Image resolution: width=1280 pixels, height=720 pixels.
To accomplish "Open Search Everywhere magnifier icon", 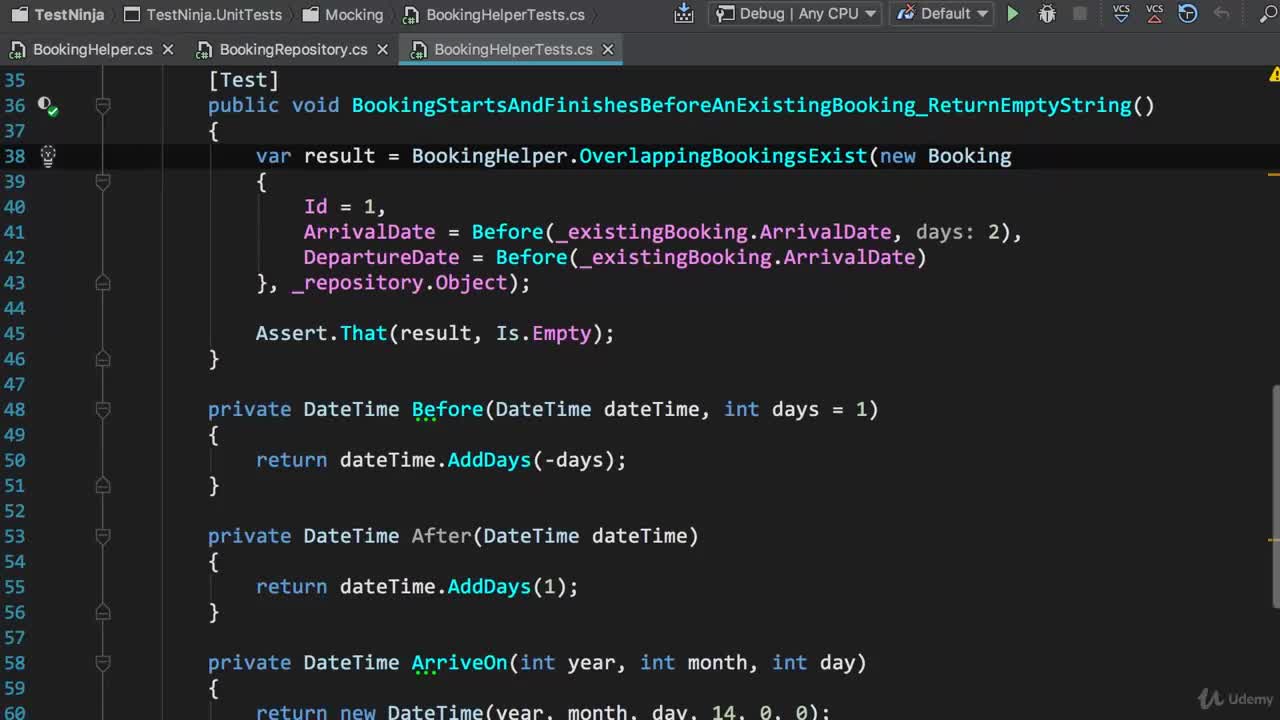I will 1269,14.
